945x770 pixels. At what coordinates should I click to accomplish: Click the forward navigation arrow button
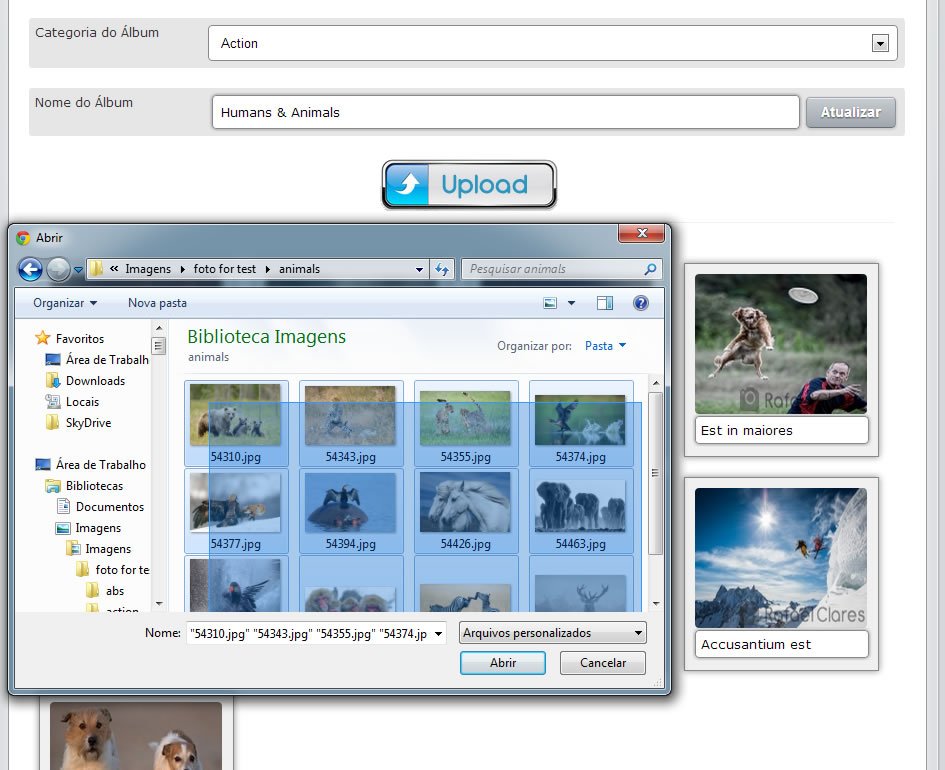tap(58, 269)
